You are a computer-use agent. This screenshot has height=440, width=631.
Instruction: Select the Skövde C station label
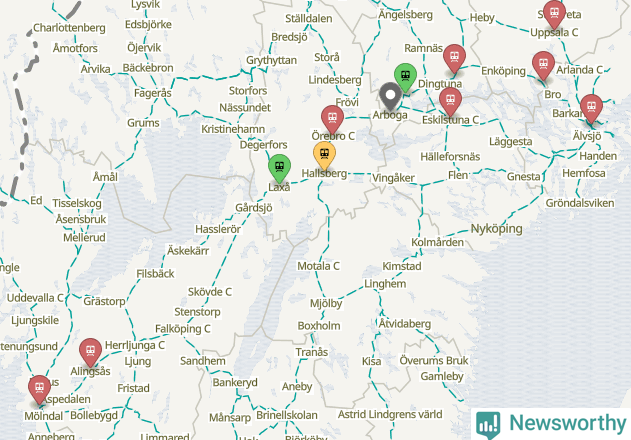[210, 292]
